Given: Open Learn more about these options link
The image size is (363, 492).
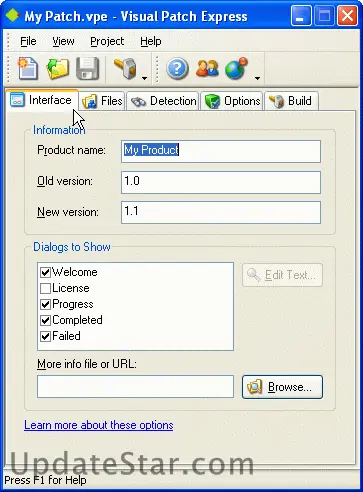Looking at the screenshot, I should [x=99, y=425].
